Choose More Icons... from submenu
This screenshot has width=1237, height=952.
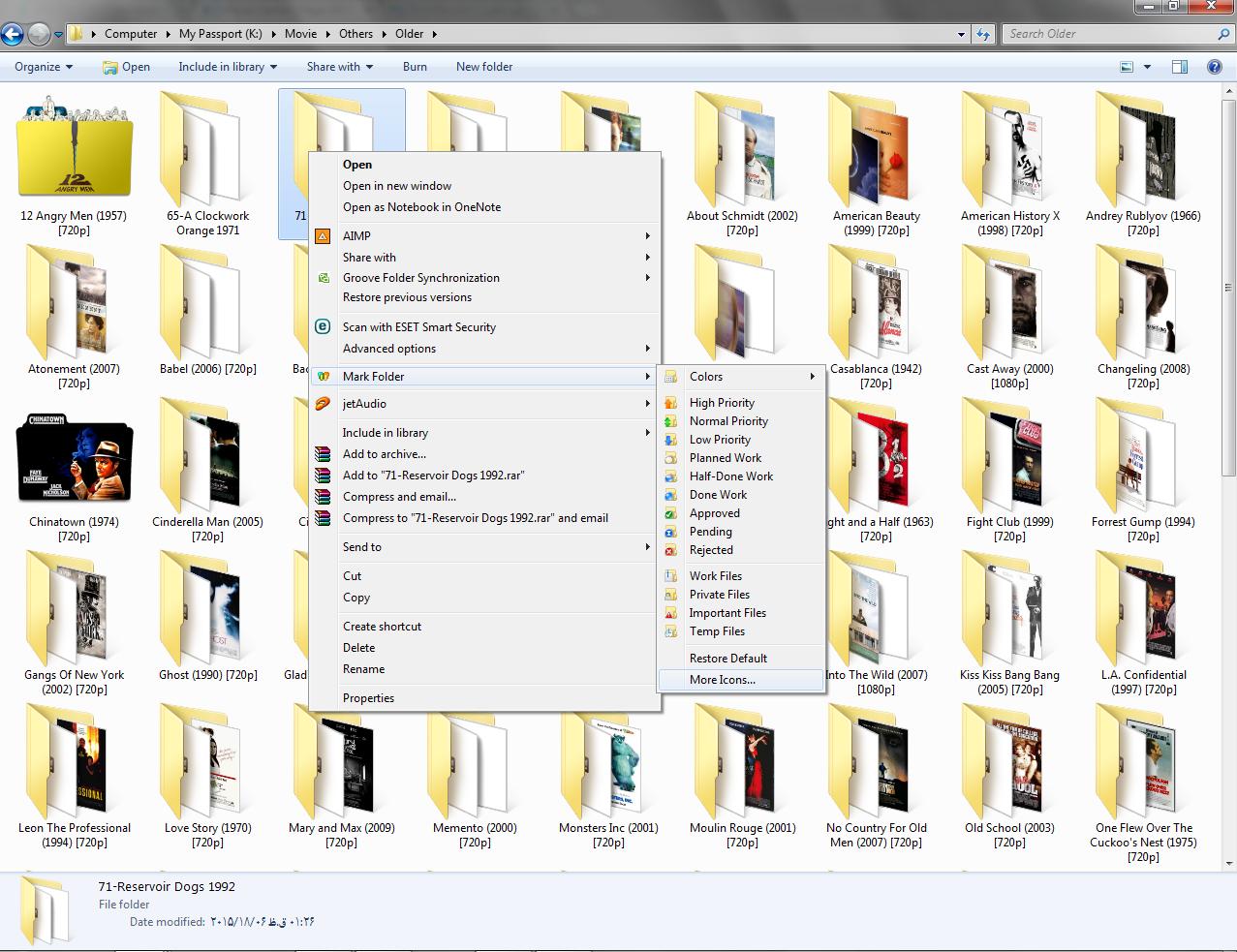pos(723,680)
